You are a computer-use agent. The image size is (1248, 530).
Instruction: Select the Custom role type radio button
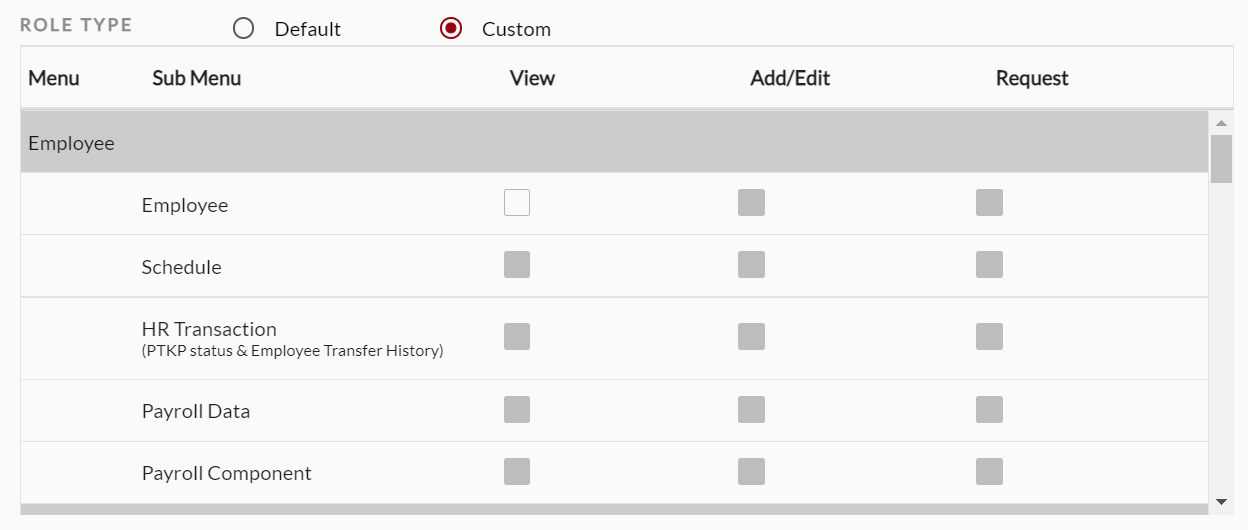[451, 29]
